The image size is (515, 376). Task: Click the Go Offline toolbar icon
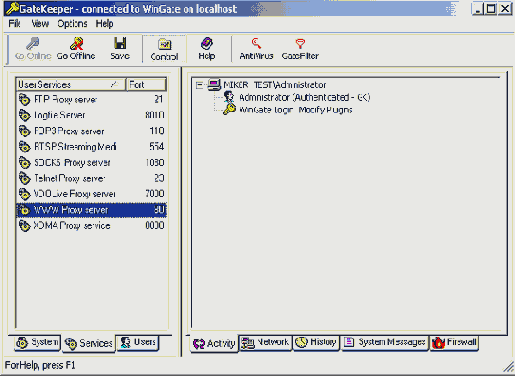click(77, 44)
